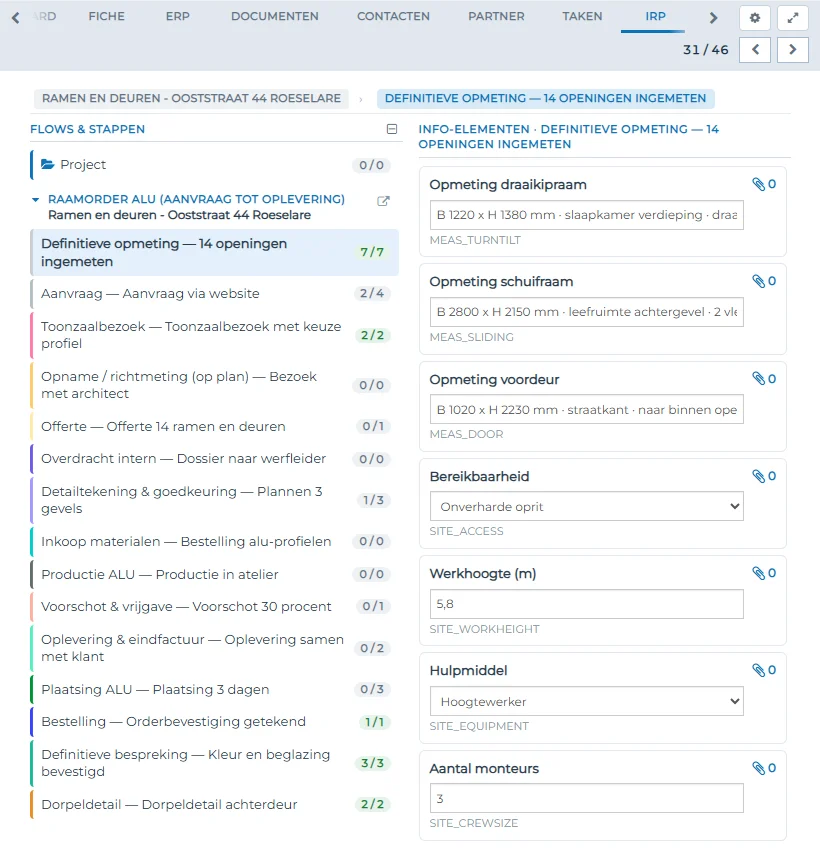Screen dimensions: 820x850
Task: Select step Offerte 14 ramen en deuren
Action: pyautogui.click(x=214, y=427)
